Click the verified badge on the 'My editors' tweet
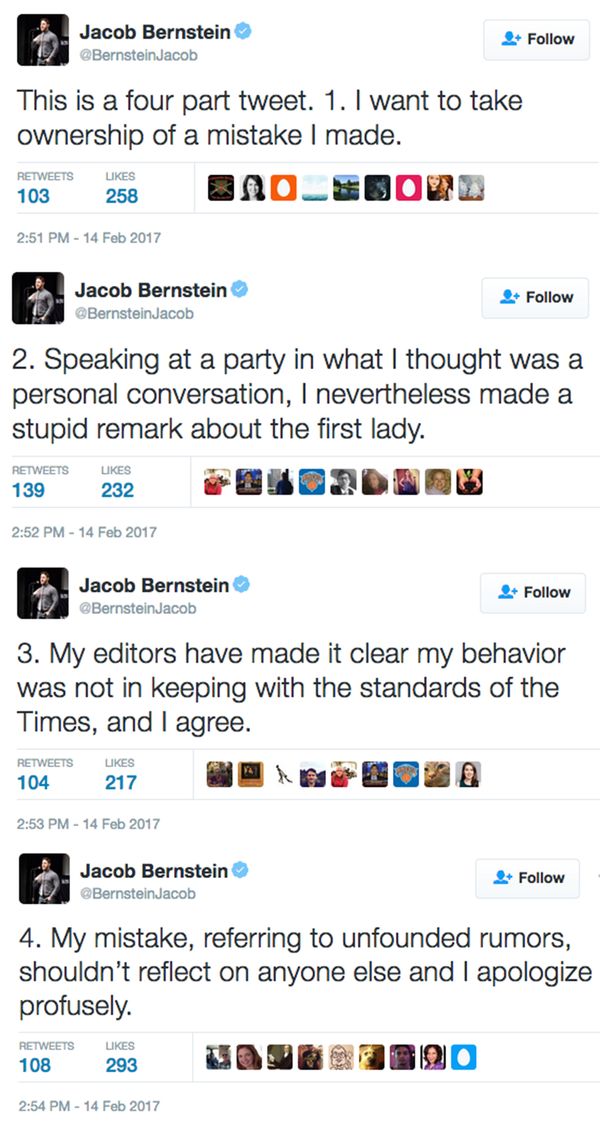The width and height of the screenshot is (600, 1125). click(240, 585)
